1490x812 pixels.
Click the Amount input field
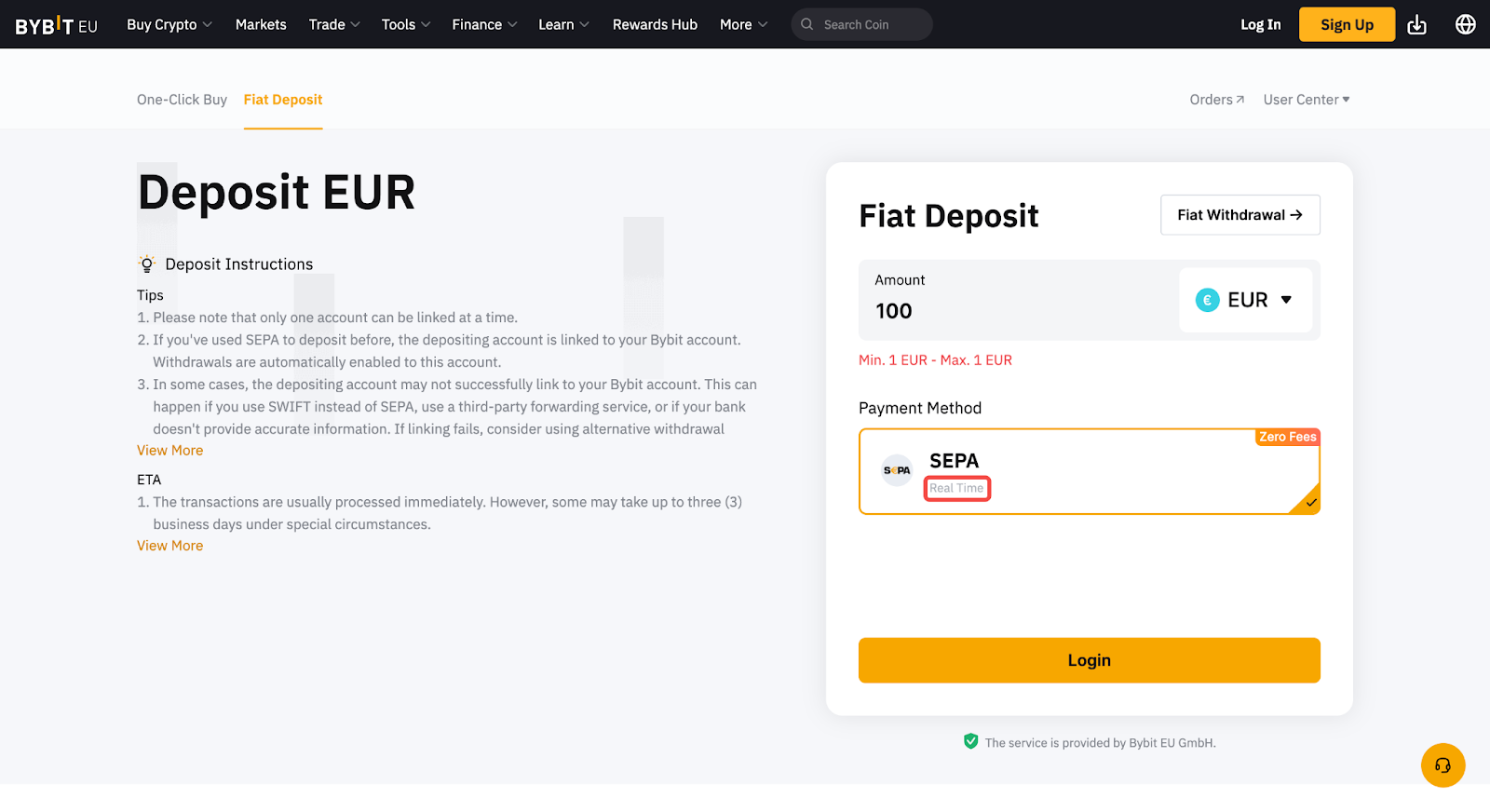[x=1015, y=311]
